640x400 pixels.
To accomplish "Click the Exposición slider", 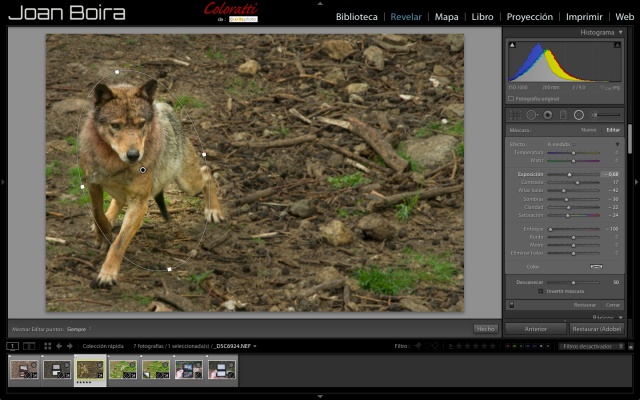I will (x=573, y=174).
